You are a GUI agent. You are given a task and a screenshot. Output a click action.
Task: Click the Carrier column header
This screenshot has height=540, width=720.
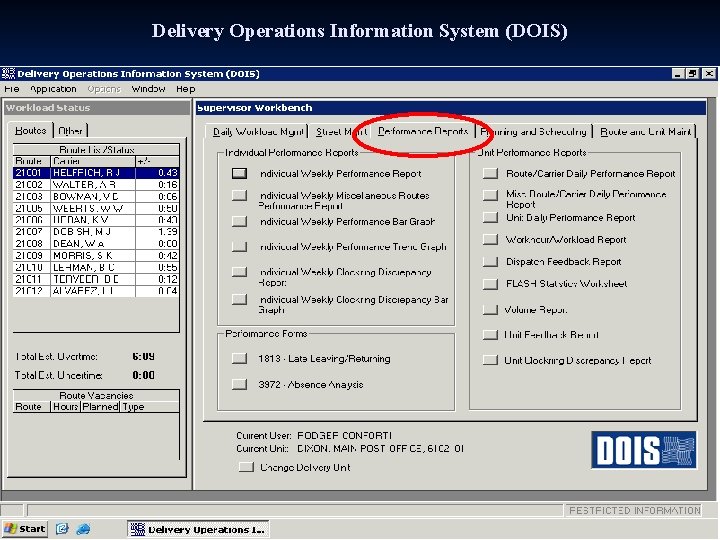(93, 161)
